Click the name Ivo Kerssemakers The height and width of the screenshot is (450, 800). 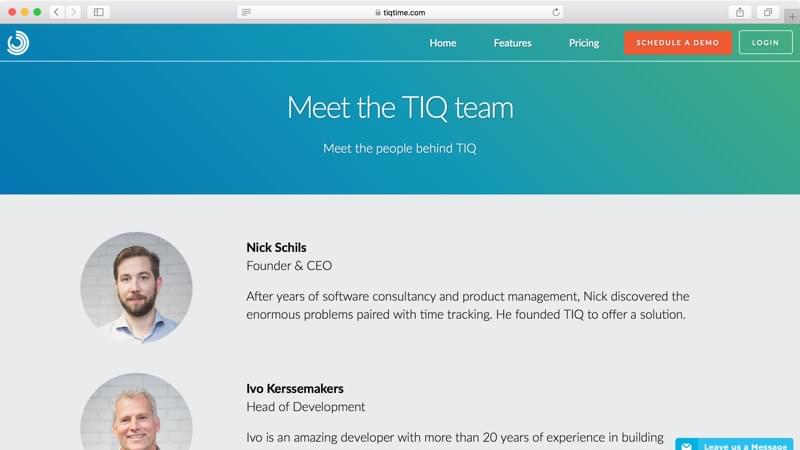(295, 389)
